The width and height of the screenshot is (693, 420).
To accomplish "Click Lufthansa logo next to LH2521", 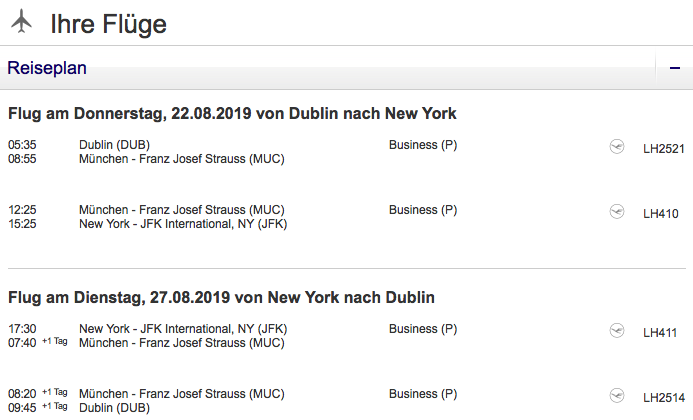I will [617, 147].
